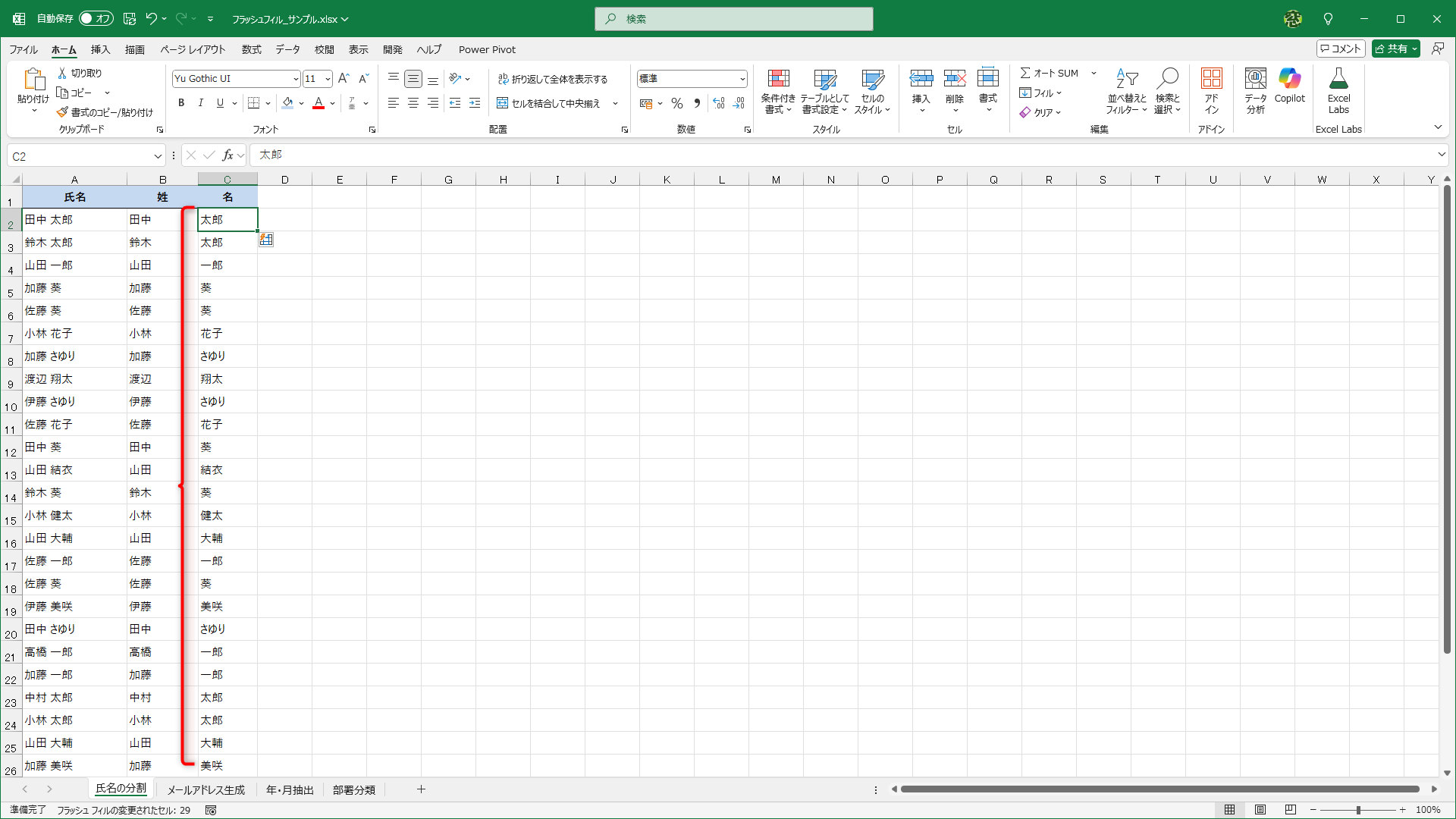The width and height of the screenshot is (1456, 819).
Task: Click the Flash Fill options icon
Action: click(x=266, y=240)
